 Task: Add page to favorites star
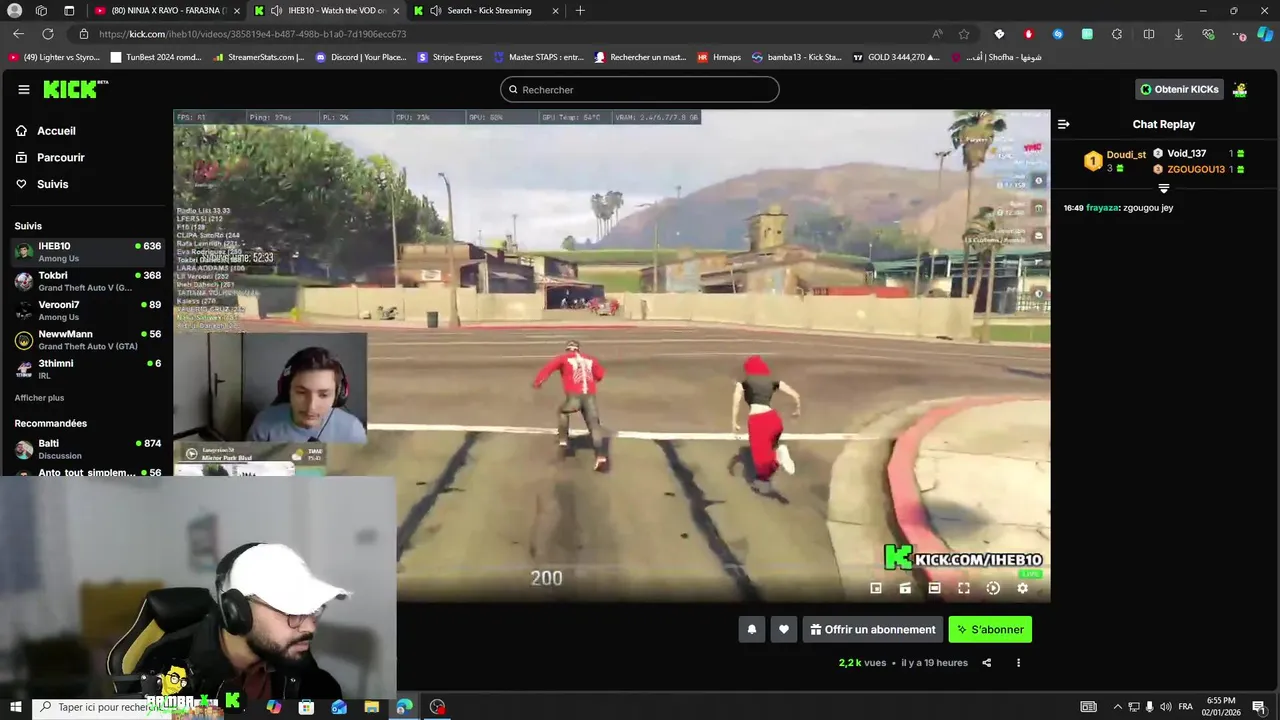[964, 34]
